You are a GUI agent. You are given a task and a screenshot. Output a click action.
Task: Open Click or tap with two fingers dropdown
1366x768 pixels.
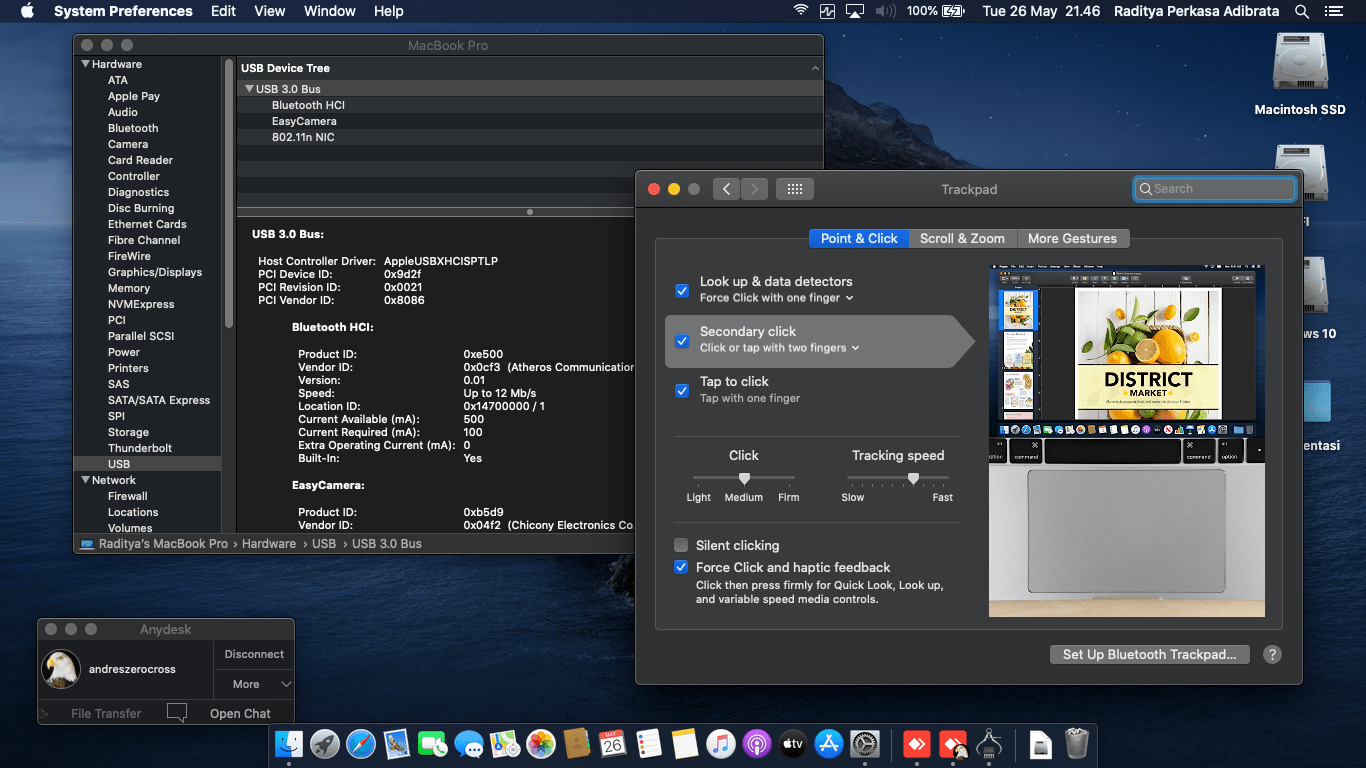tap(780, 348)
